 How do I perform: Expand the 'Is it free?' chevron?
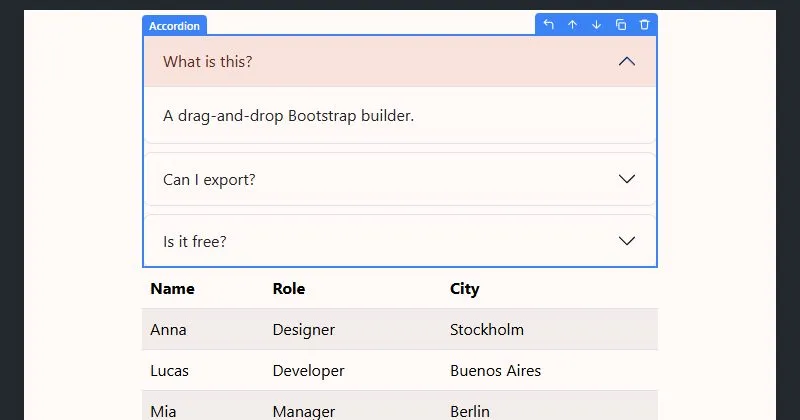coord(627,241)
